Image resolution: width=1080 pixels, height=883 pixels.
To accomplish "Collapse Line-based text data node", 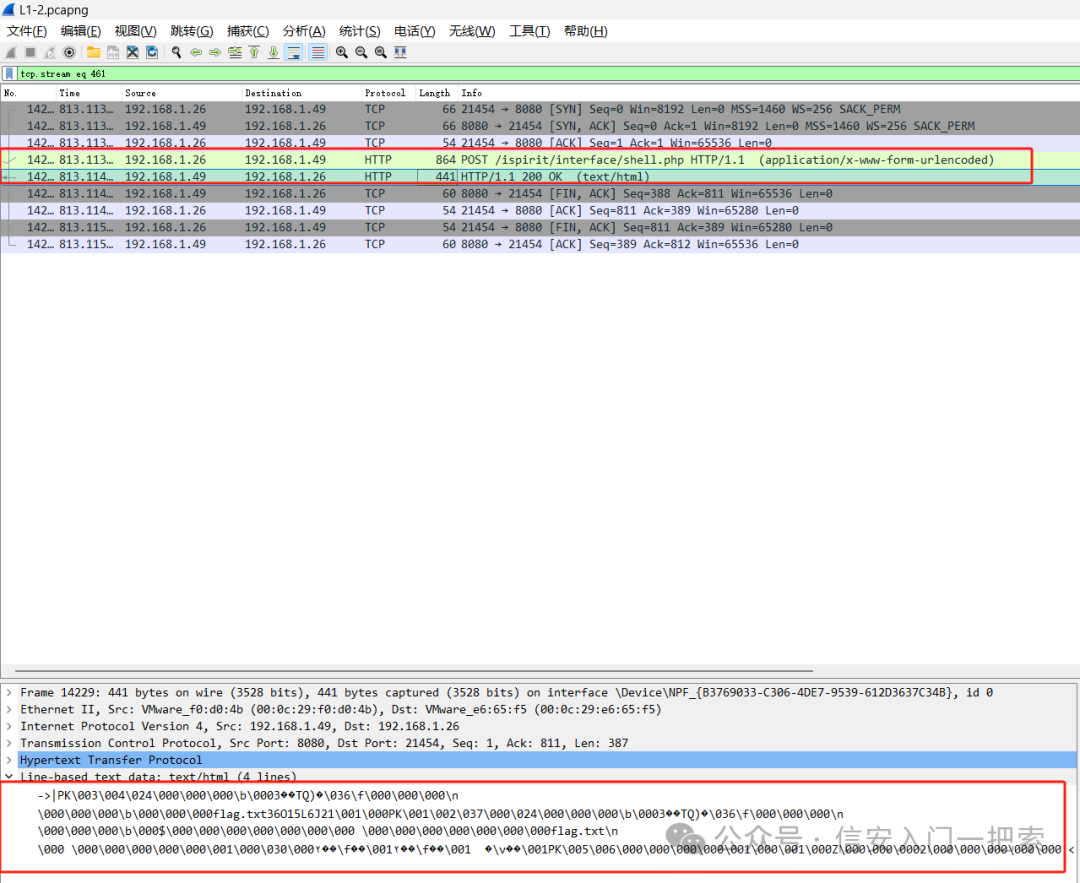I will (9, 777).
